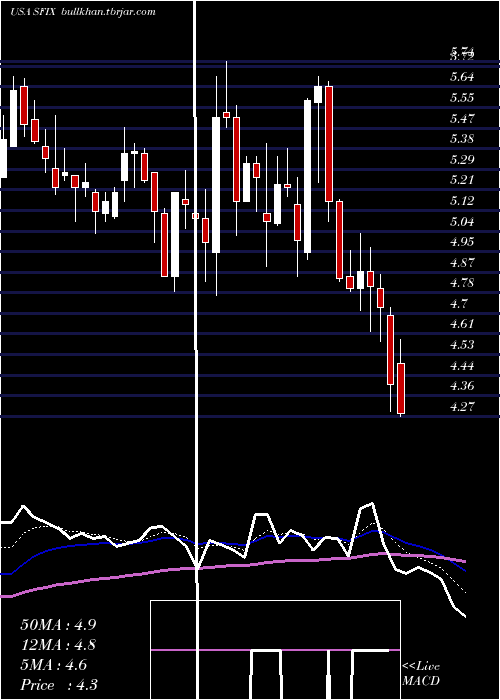Click the '<<Live MACD' label
This screenshot has width=500, height=700.
pyautogui.click(x=421, y=673)
